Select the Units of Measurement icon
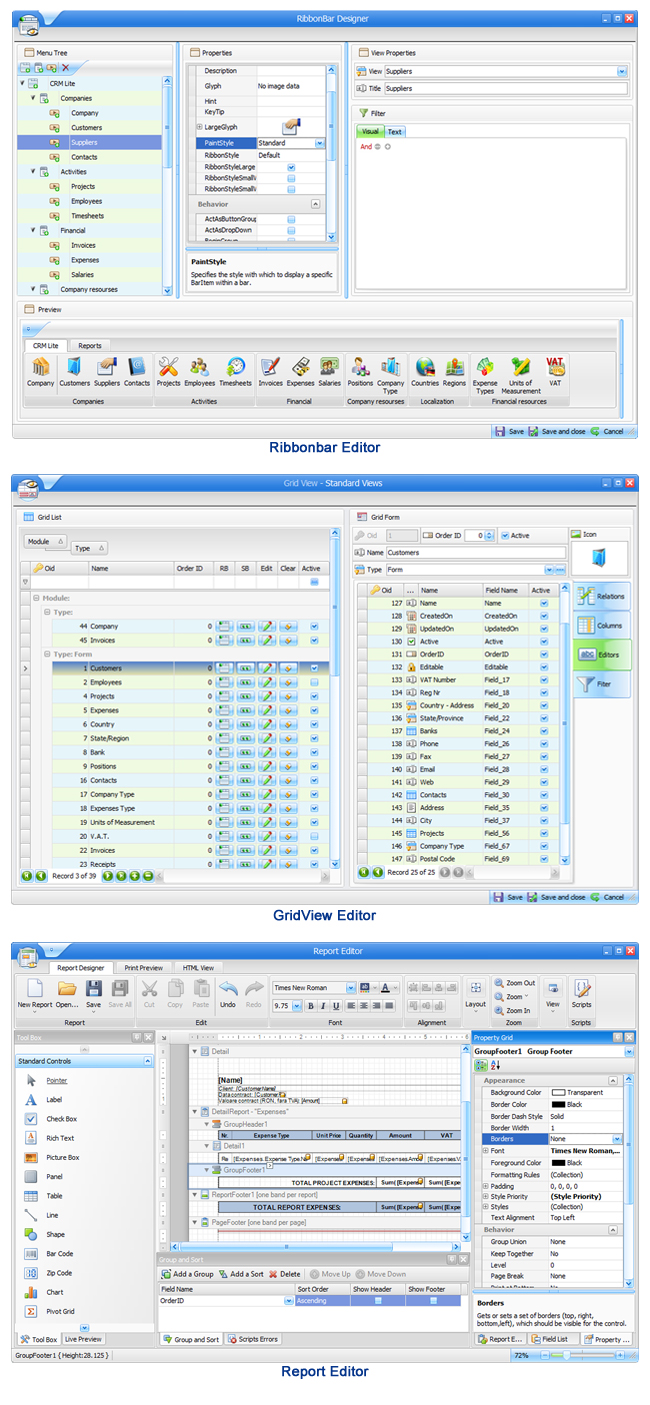Screen dimensions: 650x1405 coord(521,367)
